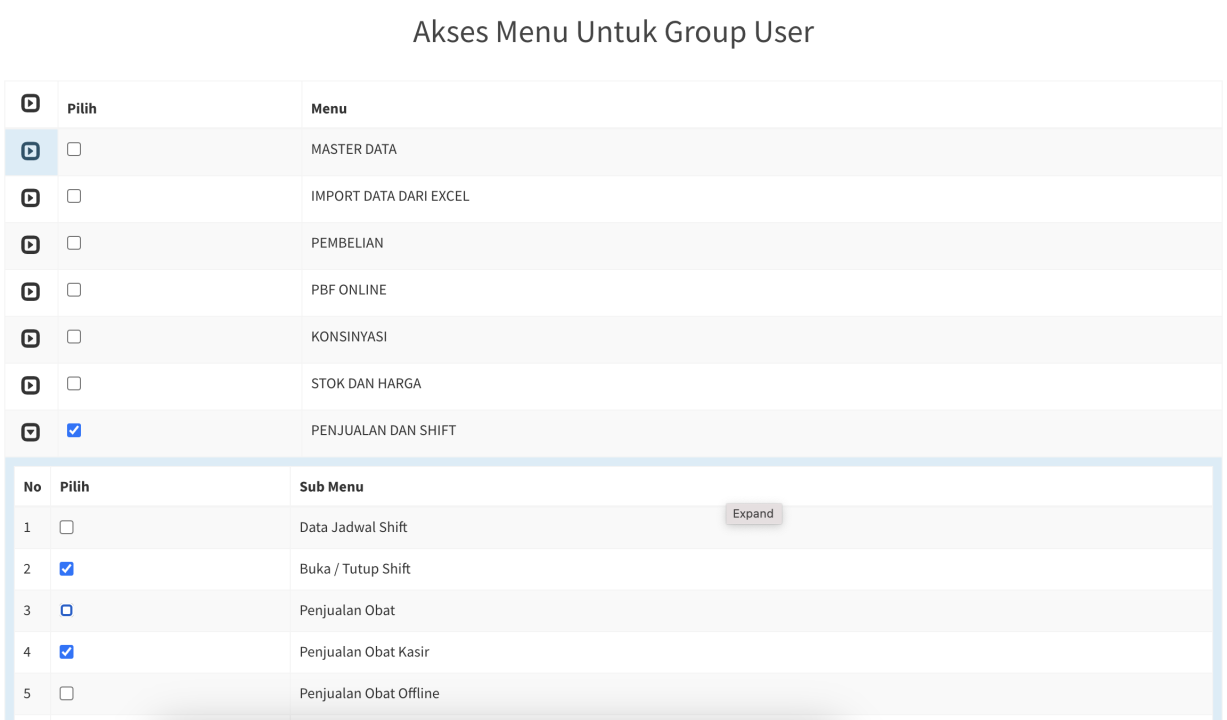Uncheck the Buka / Tutup Shift checkbox

point(67,569)
